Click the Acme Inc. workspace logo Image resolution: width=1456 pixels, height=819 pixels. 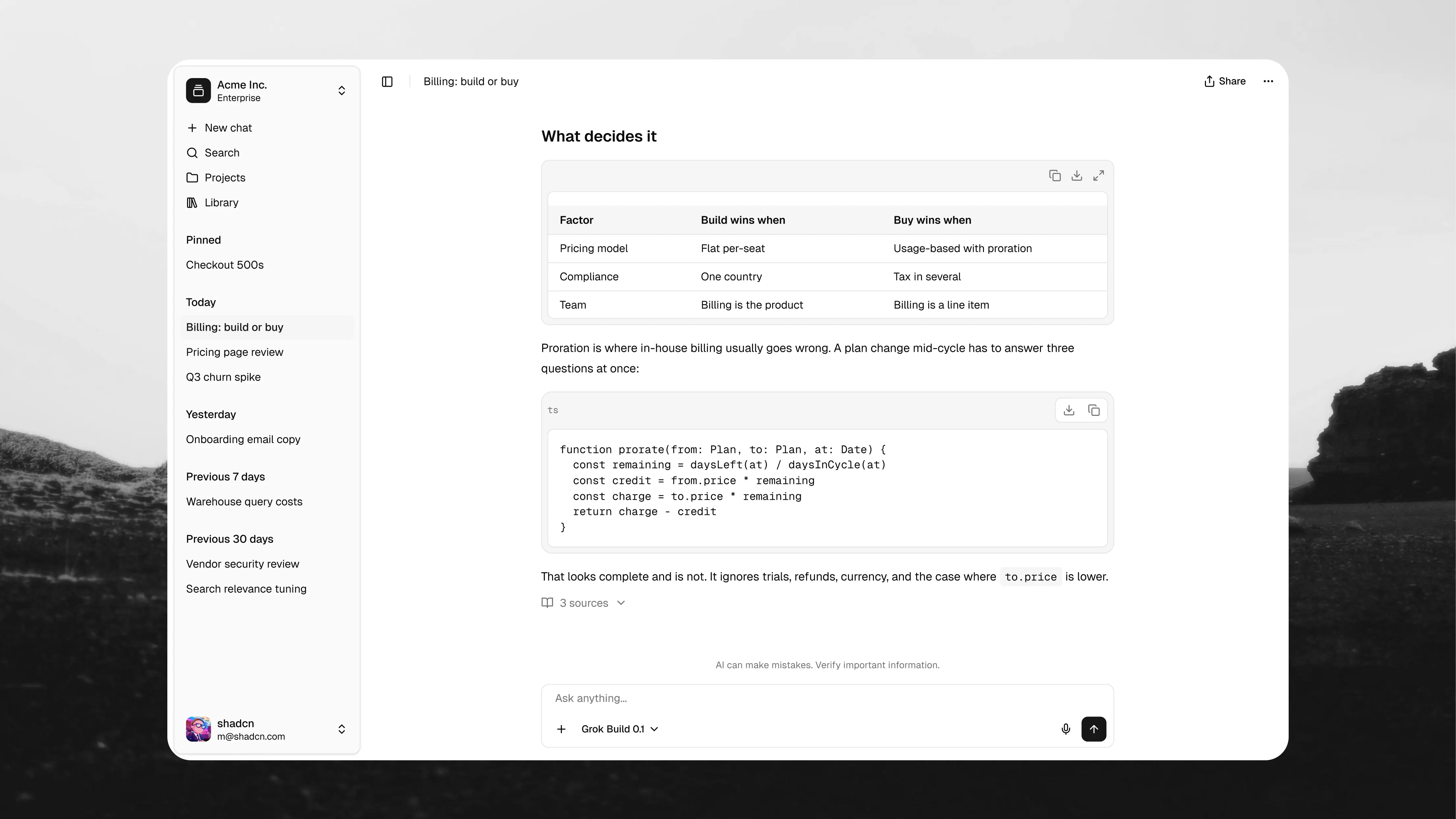198,91
